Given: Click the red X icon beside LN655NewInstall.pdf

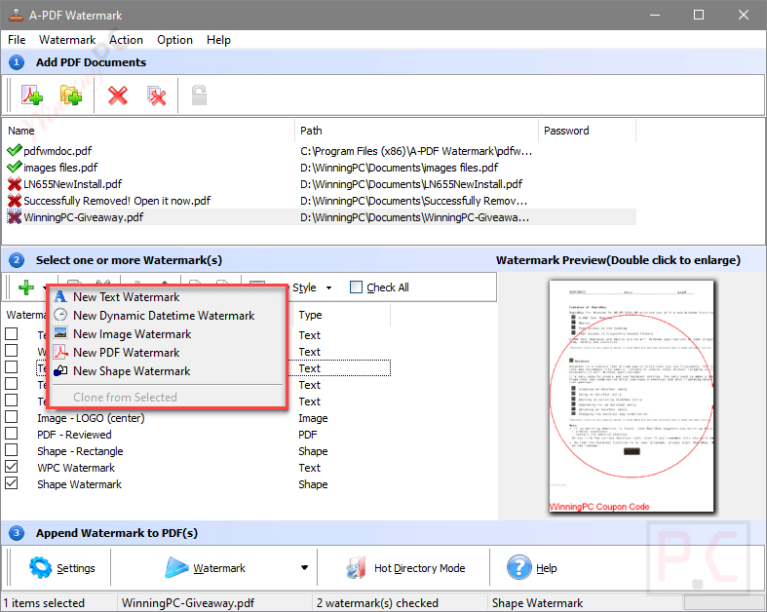Looking at the screenshot, I should point(15,184).
